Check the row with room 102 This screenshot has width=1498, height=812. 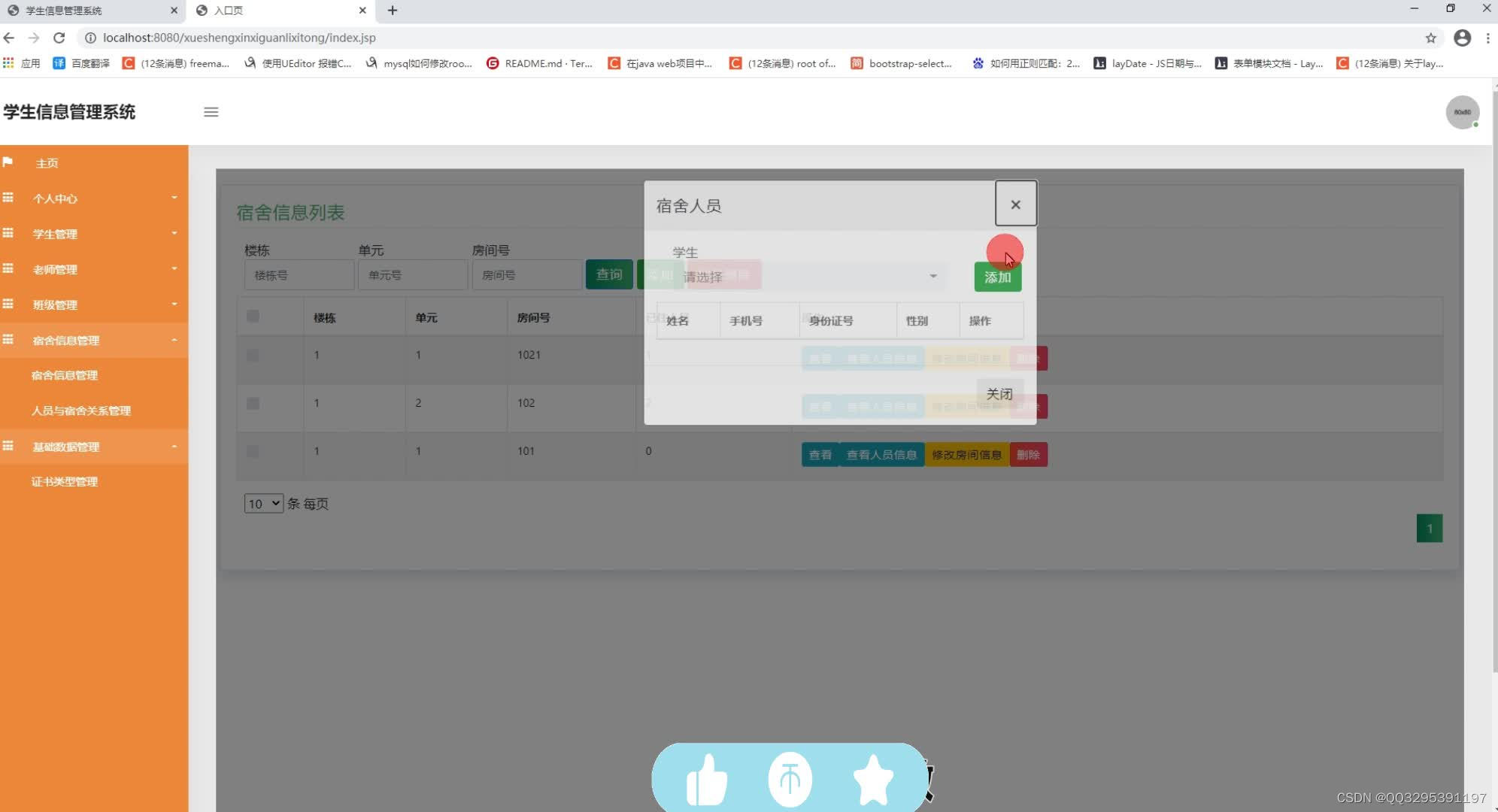pyautogui.click(x=253, y=403)
